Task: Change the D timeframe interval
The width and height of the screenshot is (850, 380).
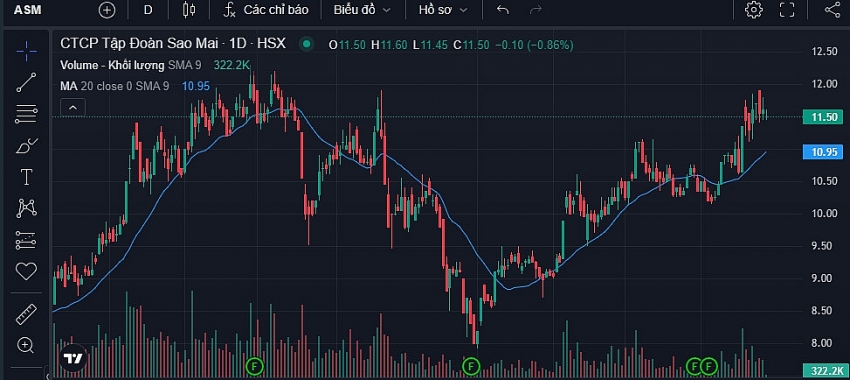Action: pos(148,10)
